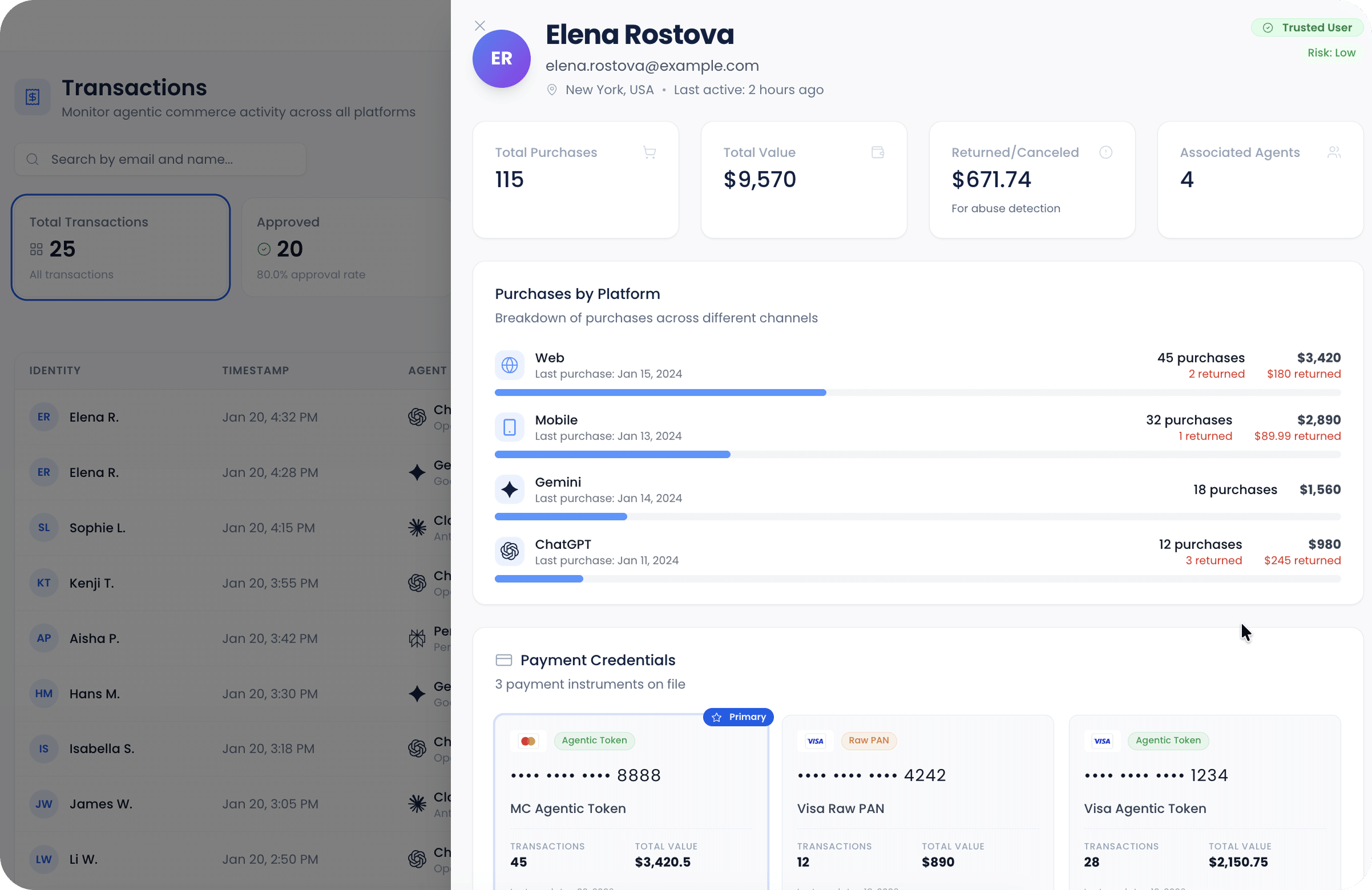1372x890 pixels.
Task: Select the Total Transactions summary card
Action: 120,247
